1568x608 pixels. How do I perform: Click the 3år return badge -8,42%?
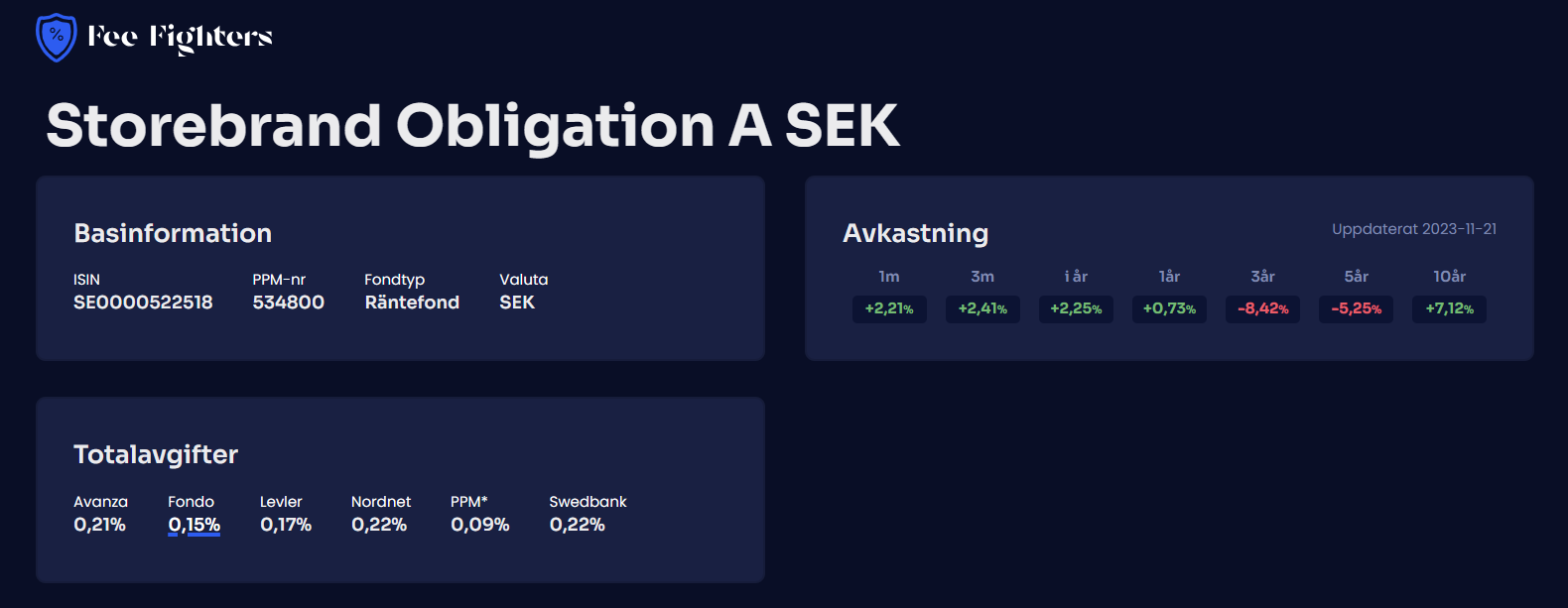coord(1262,308)
